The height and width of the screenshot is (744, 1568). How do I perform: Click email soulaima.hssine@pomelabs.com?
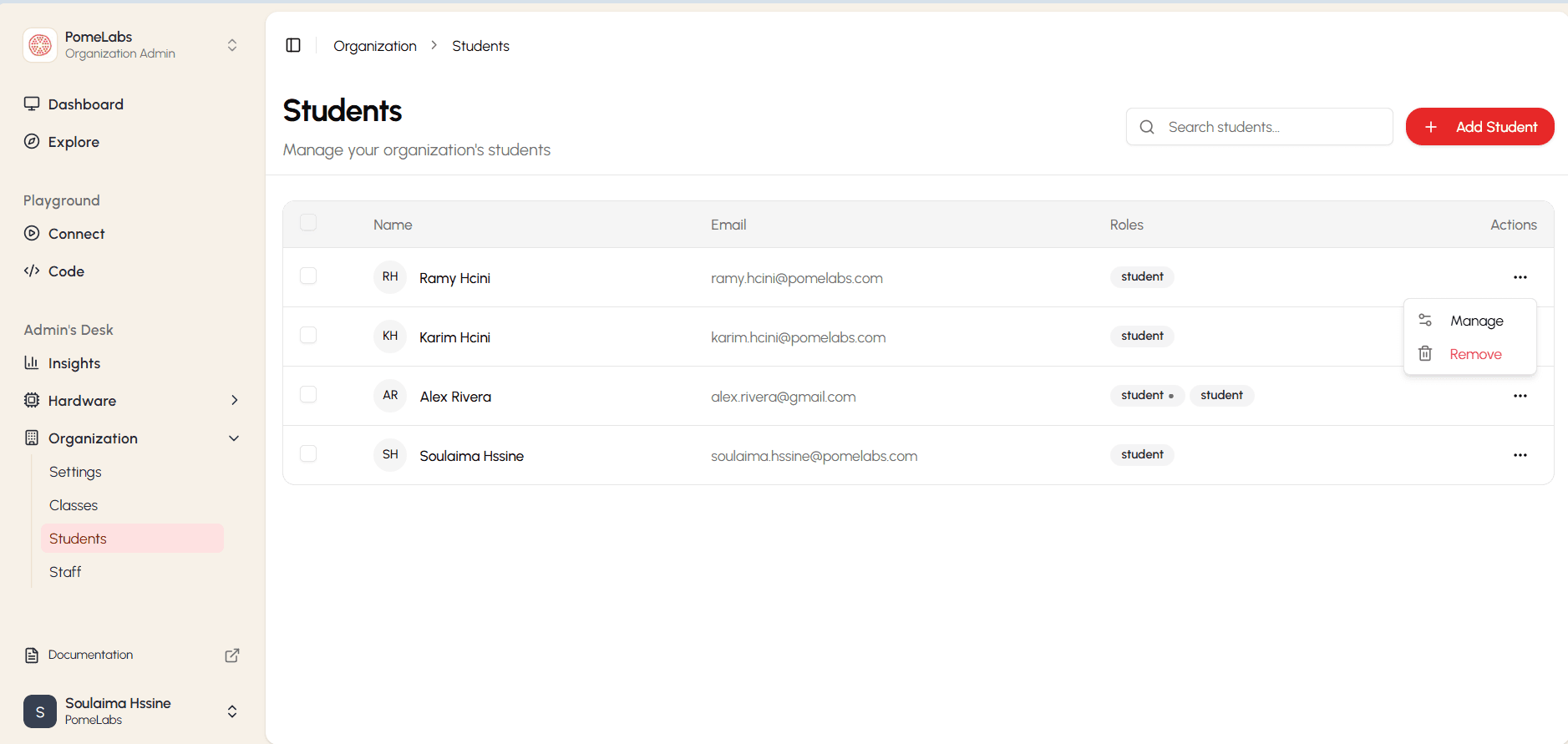(814, 456)
